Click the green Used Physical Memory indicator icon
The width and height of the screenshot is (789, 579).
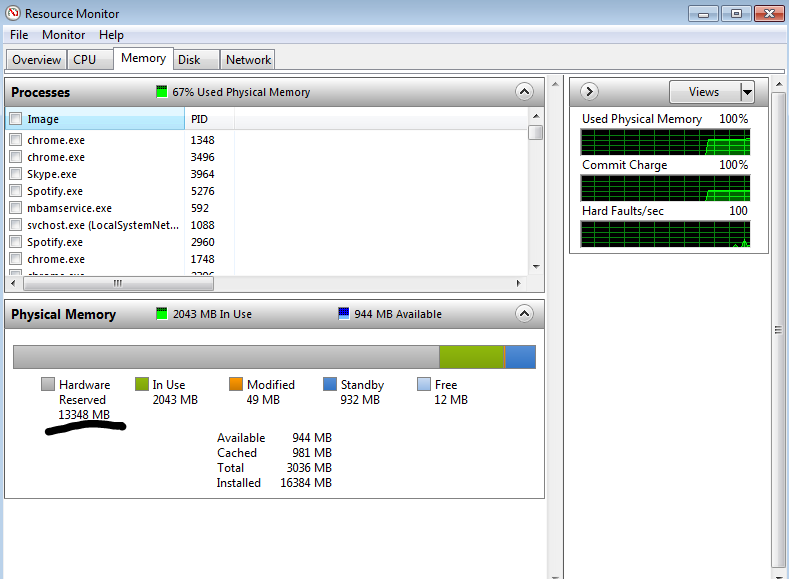162,92
